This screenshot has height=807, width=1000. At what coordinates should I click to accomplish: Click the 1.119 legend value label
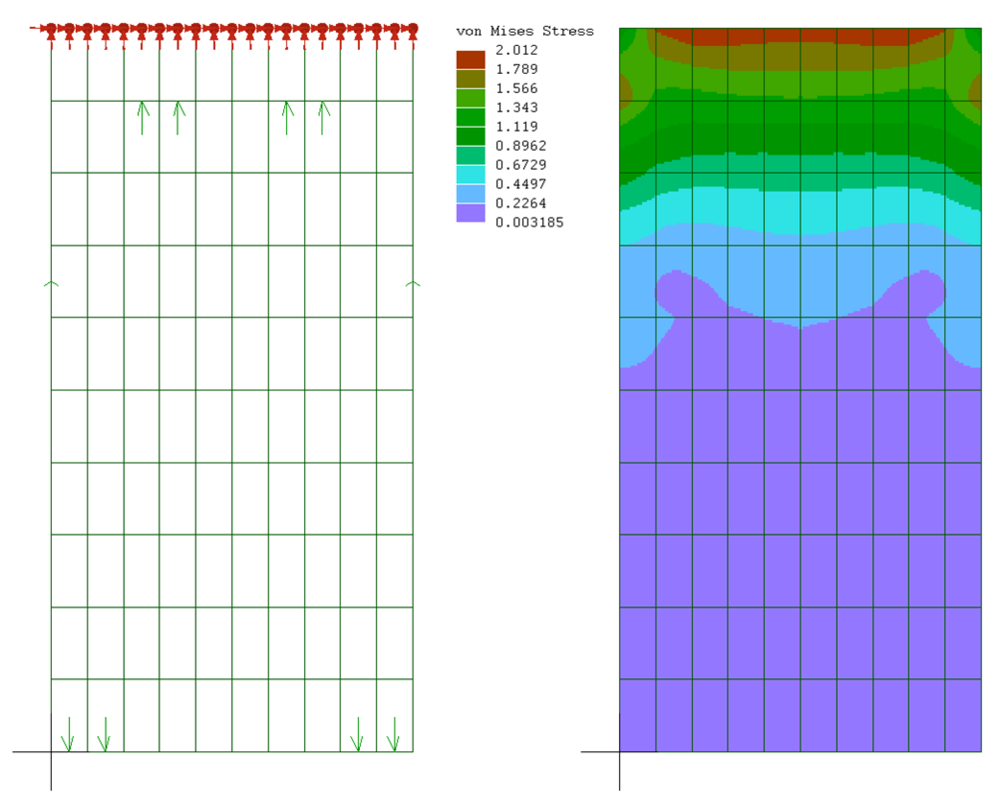pos(516,127)
